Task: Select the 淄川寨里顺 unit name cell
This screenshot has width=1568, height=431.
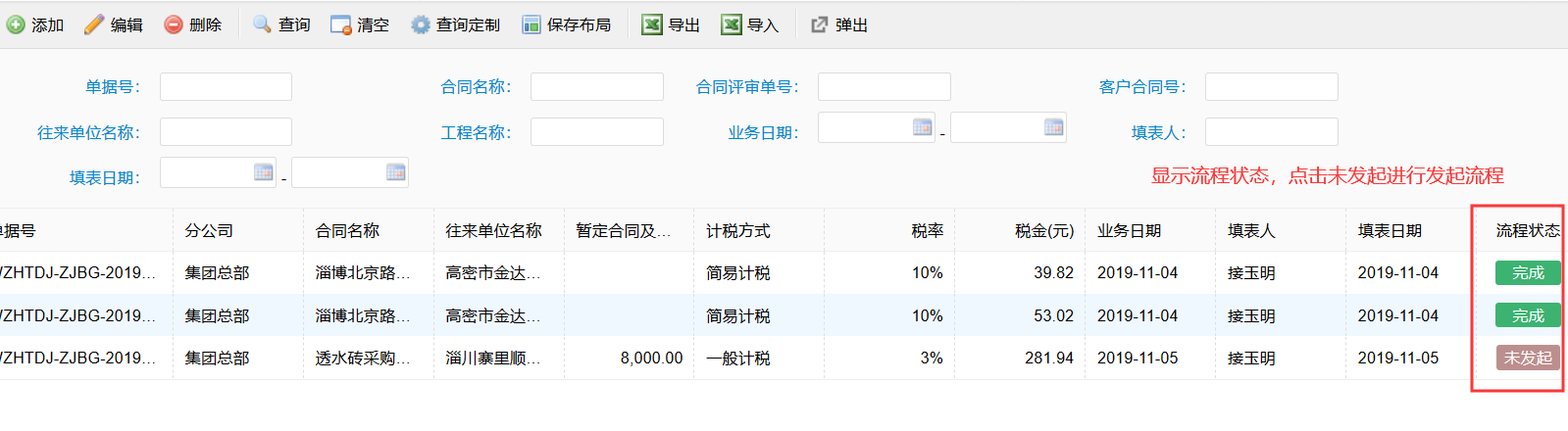Action: click(x=499, y=358)
